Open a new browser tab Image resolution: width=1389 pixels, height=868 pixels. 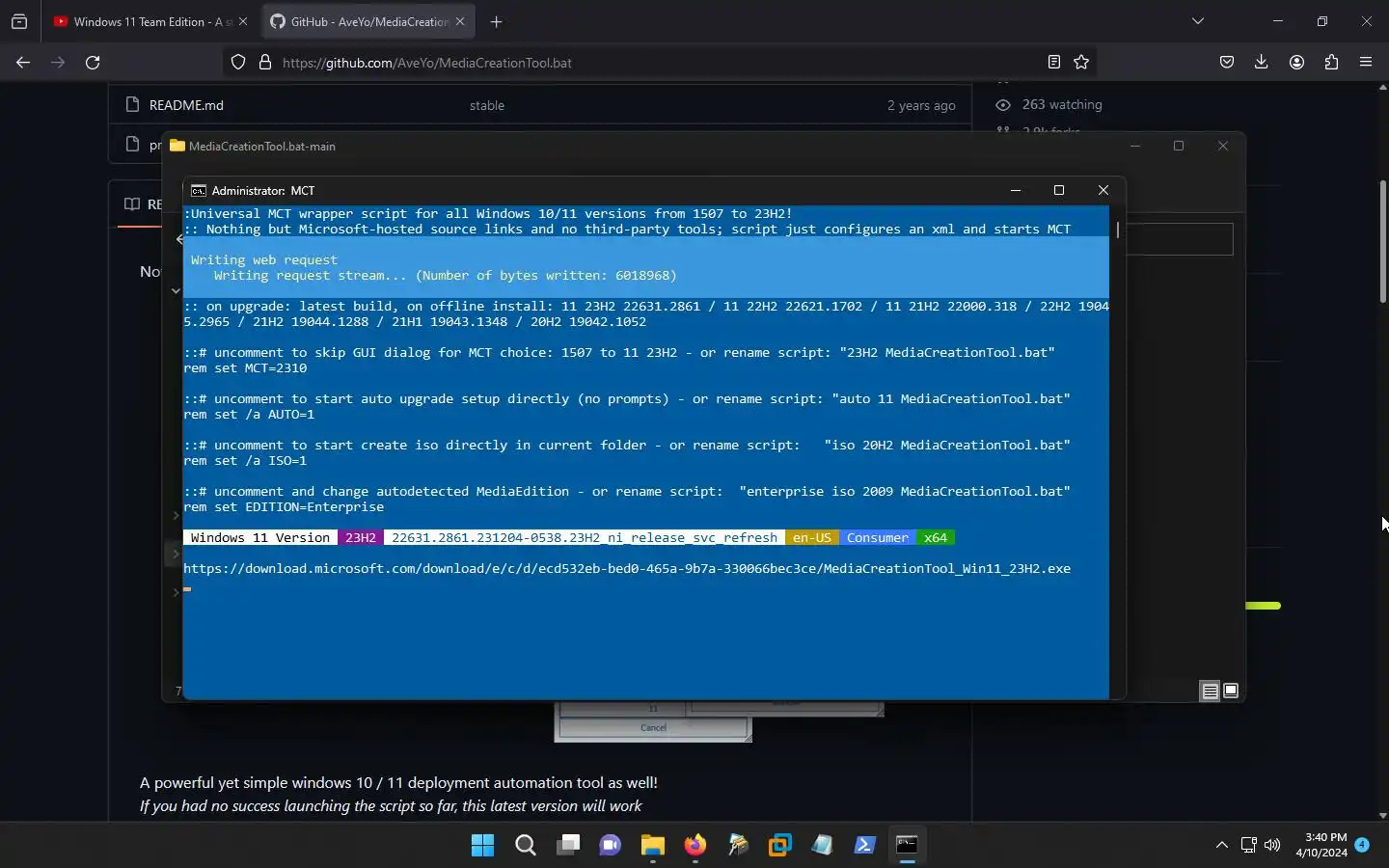[x=496, y=21]
